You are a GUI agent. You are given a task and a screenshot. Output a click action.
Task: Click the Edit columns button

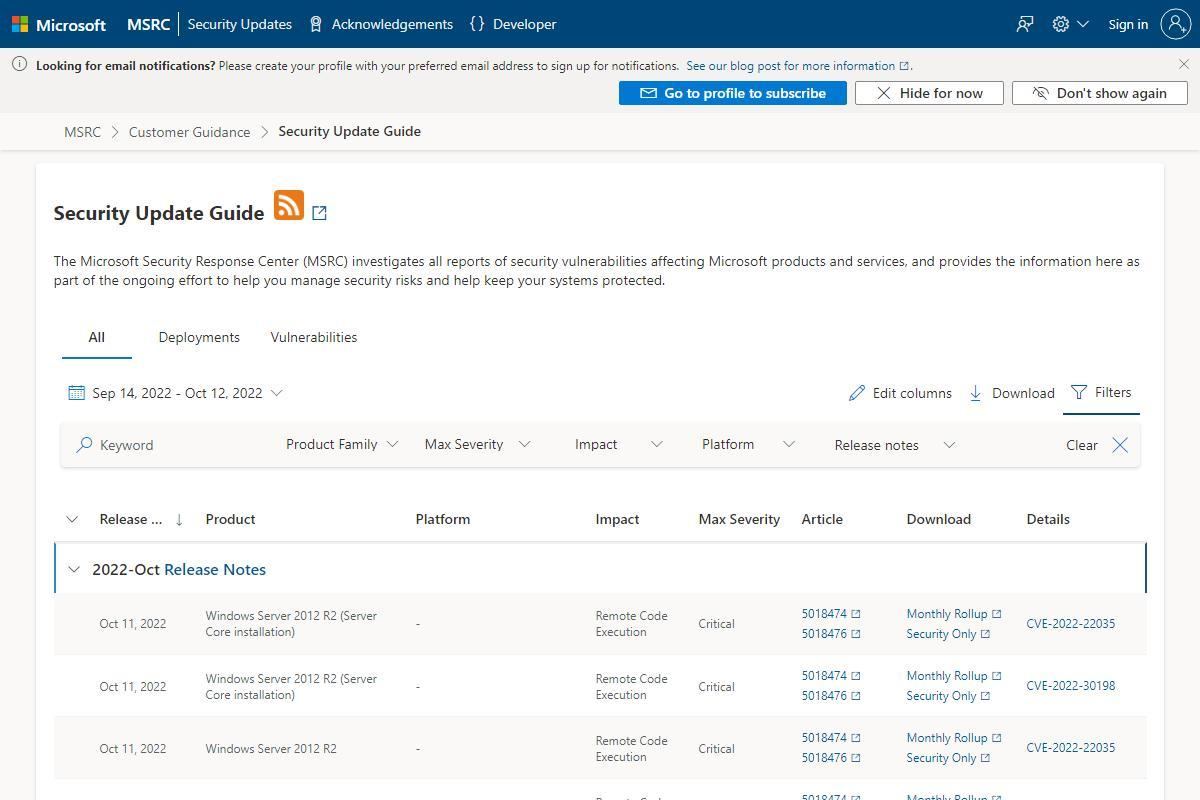pyautogui.click(x=900, y=393)
